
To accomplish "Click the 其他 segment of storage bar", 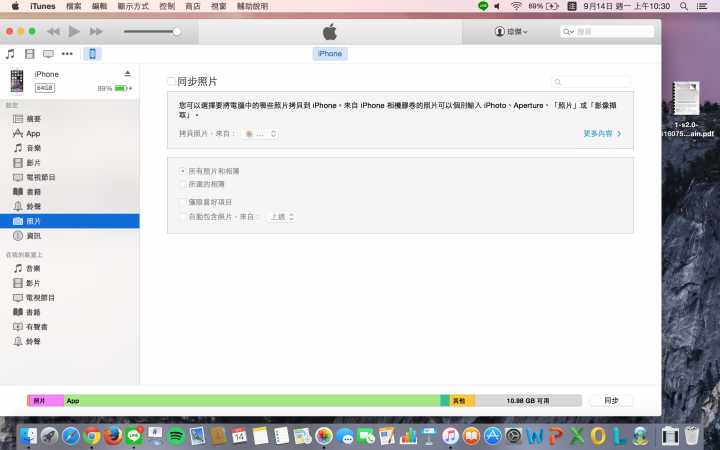I will click(462, 400).
